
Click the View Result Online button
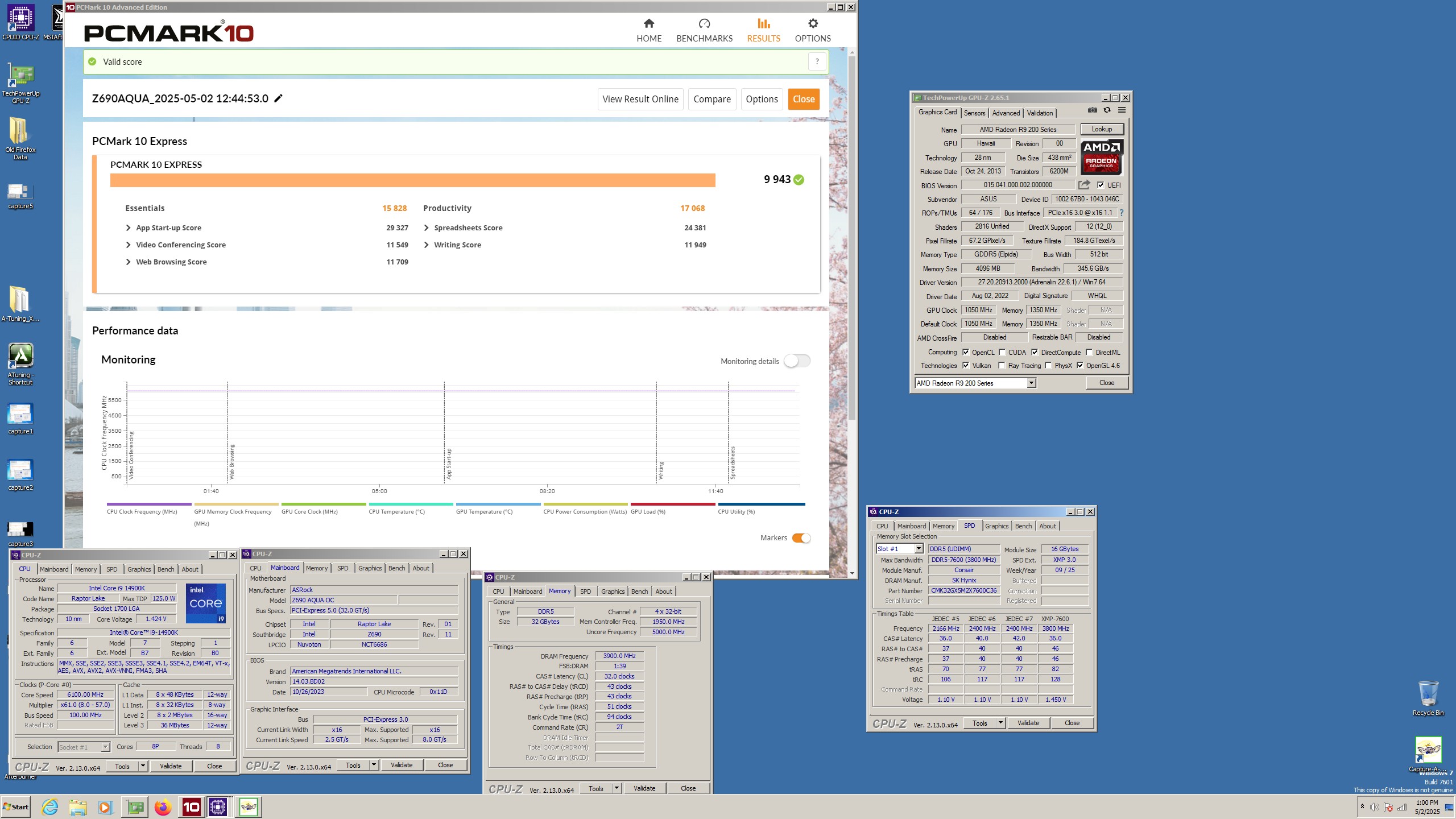(640, 99)
